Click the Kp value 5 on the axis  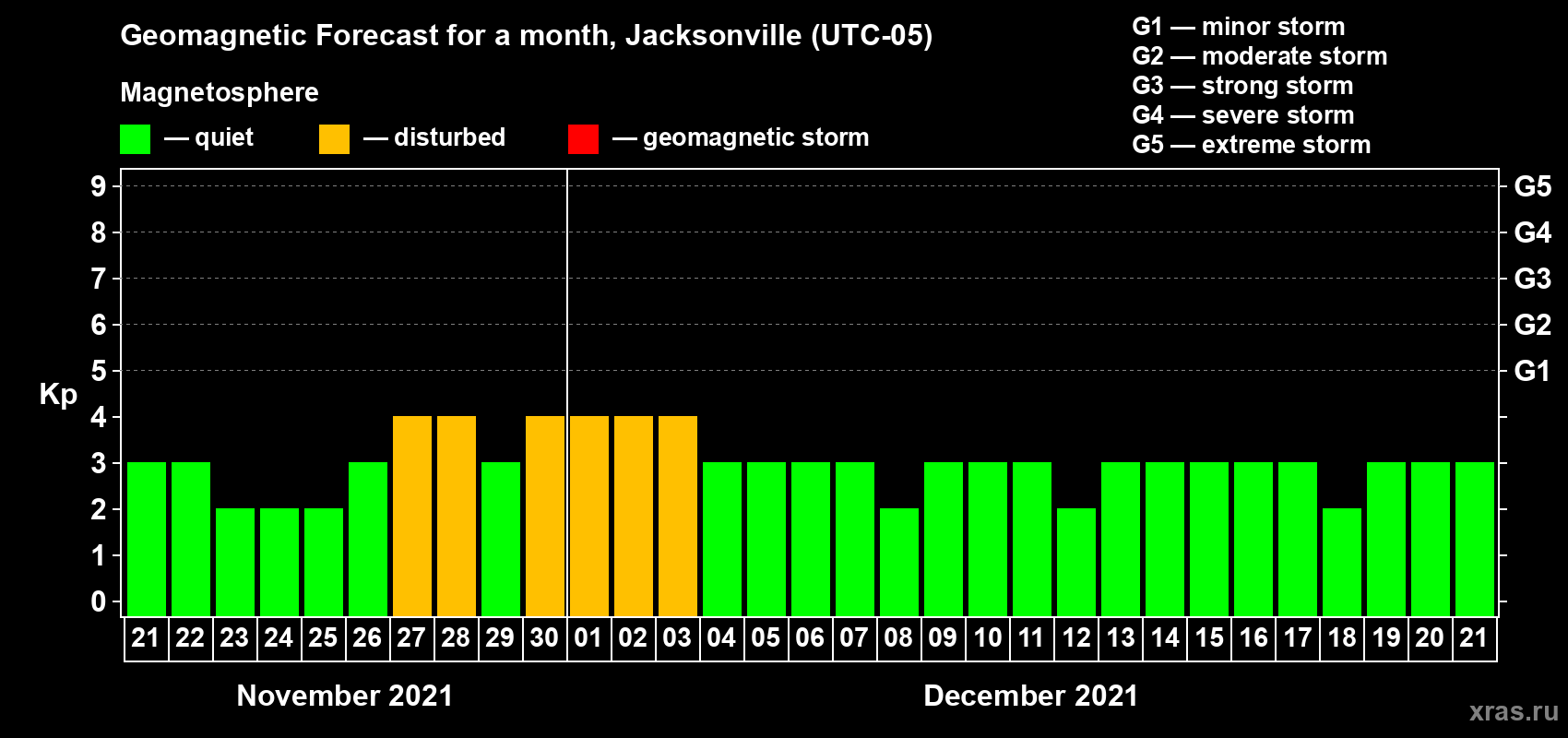click(99, 371)
